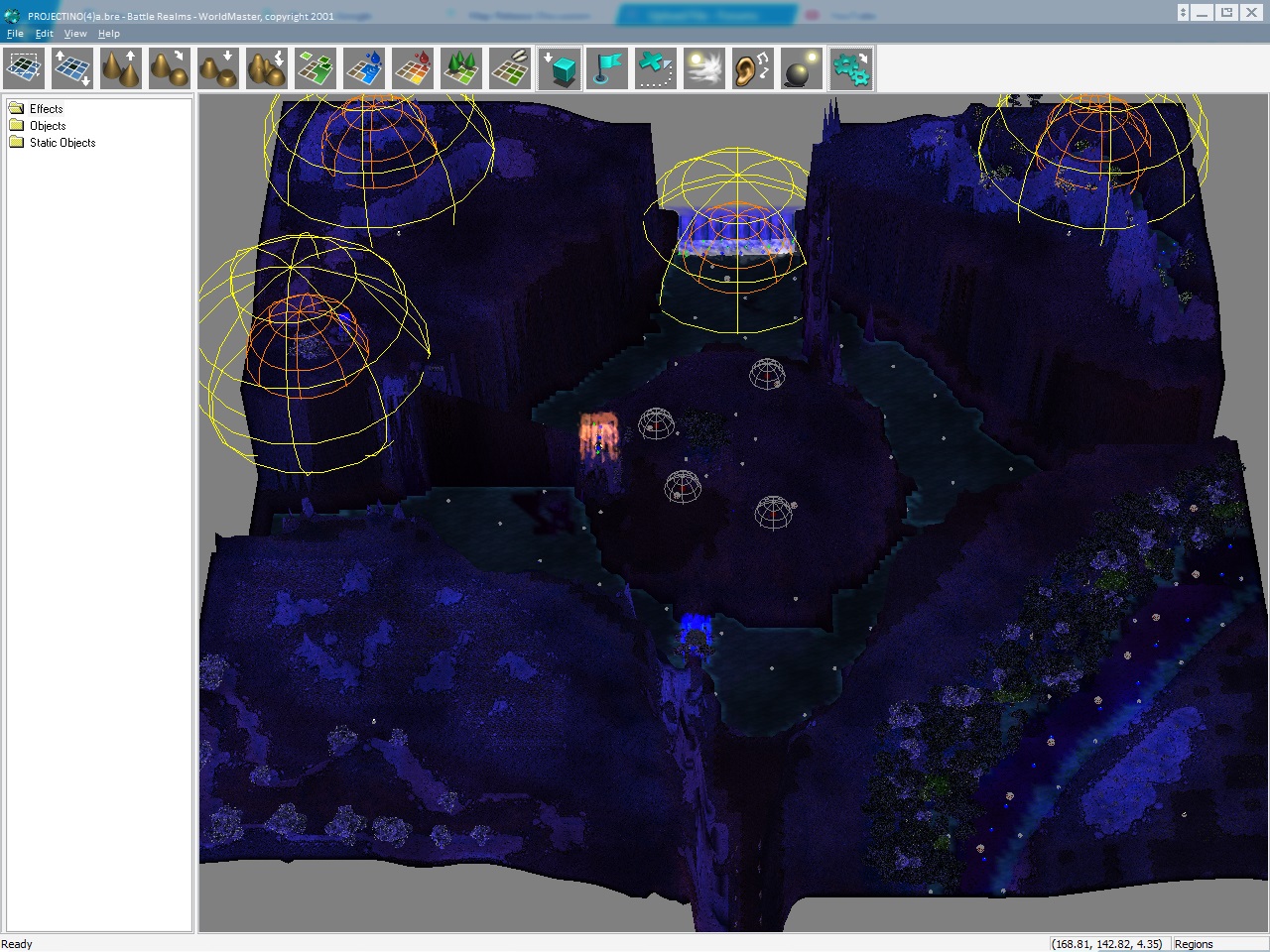Screen dimensions: 1270x952
Task: Select the water paint tool
Action: click(364, 68)
